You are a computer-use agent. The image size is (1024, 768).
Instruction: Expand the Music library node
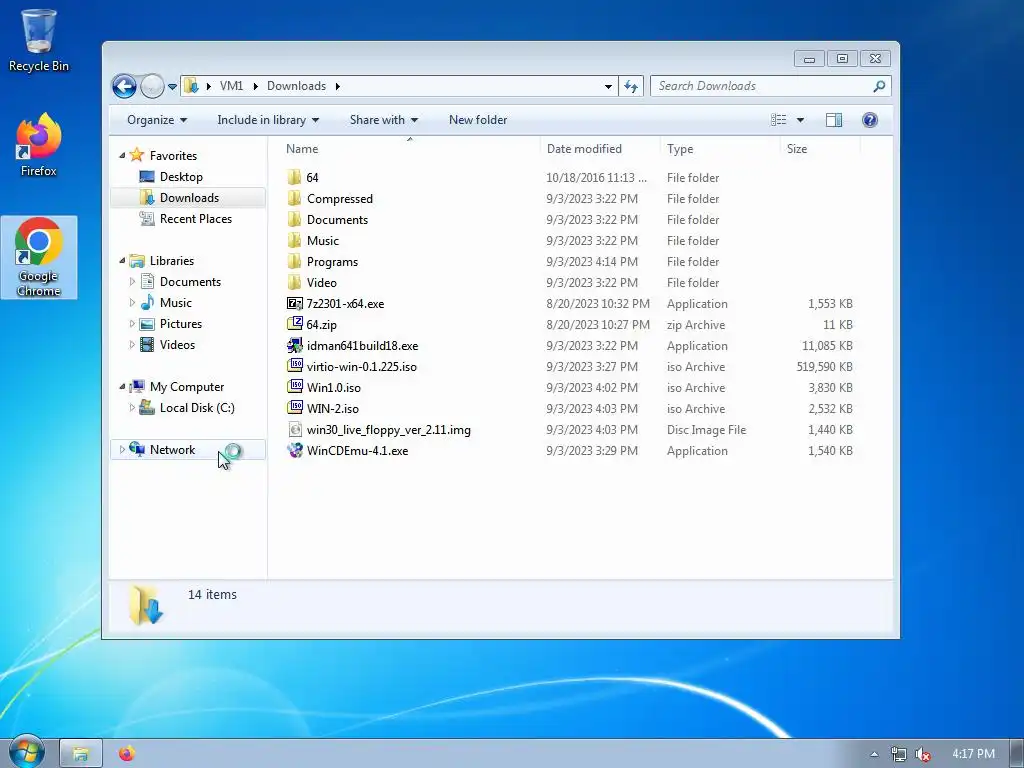(132, 302)
